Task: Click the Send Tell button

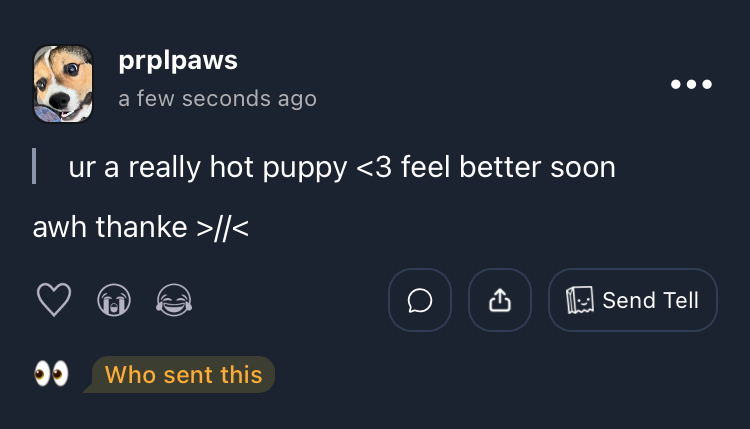Action: (x=633, y=300)
